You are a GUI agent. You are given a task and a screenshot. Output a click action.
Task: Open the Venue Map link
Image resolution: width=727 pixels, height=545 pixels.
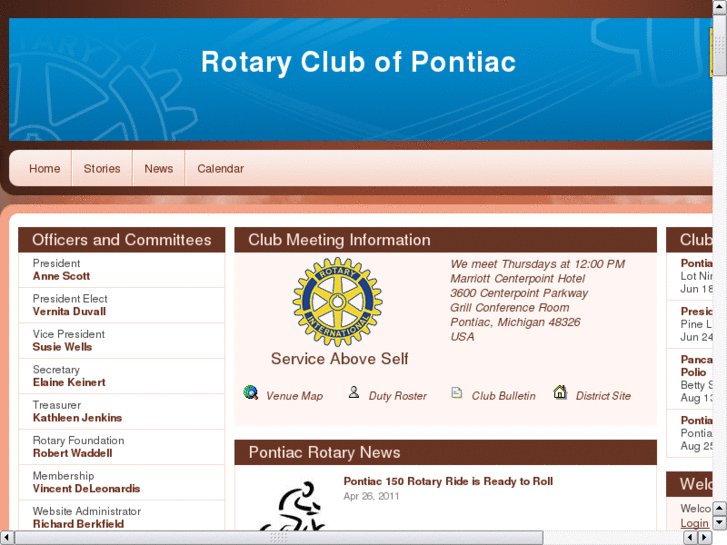pos(294,396)
